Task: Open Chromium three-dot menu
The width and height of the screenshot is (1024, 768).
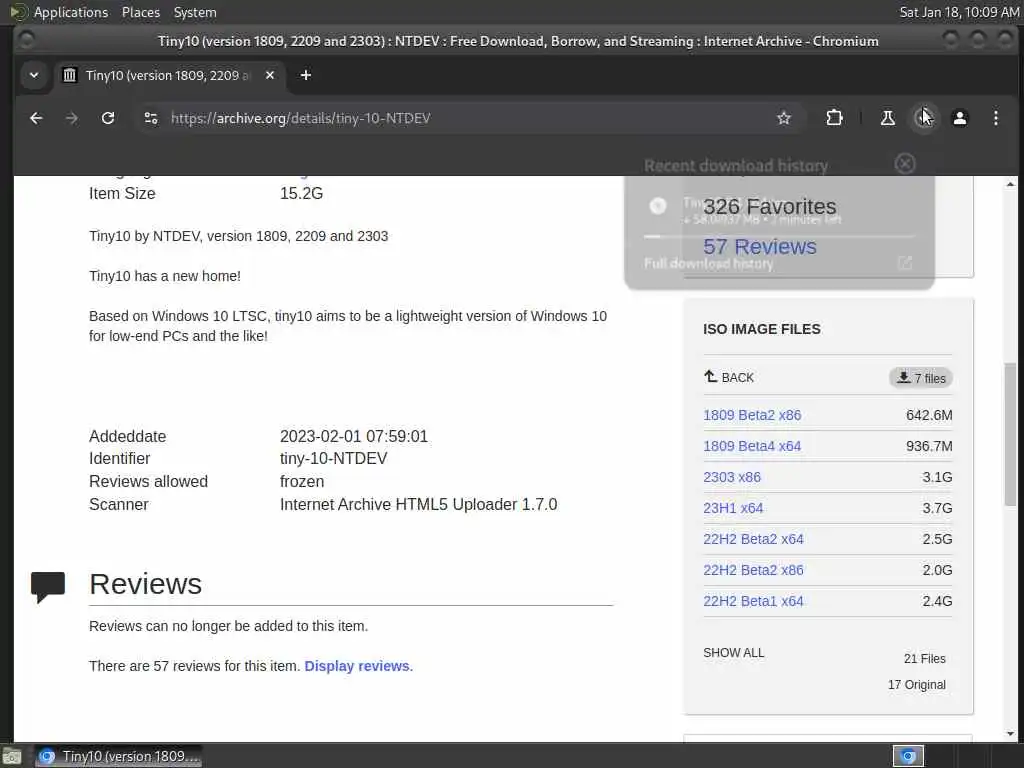Action: 995,118
